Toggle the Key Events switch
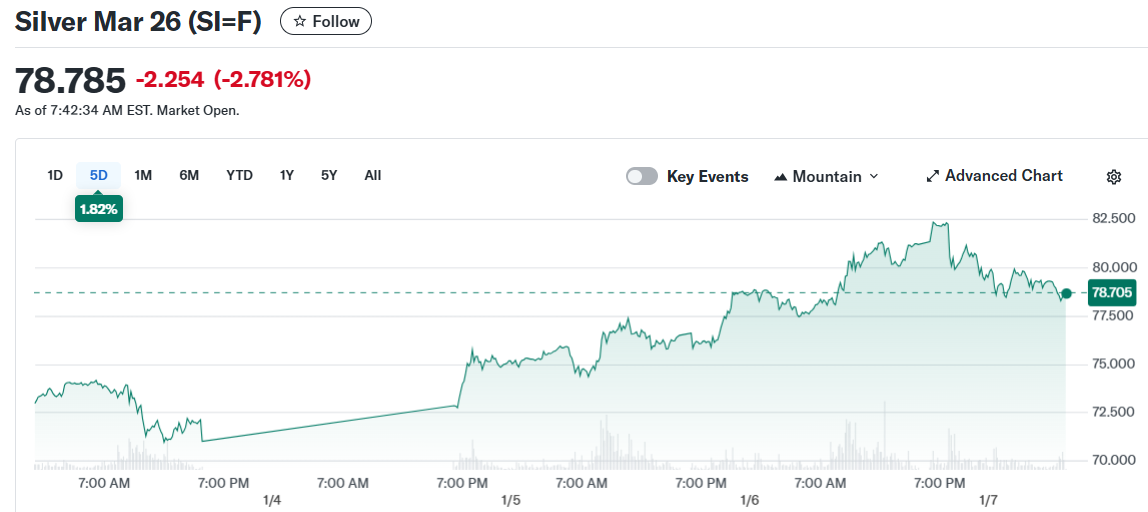Screen dimensions: 1148x512 [642, 176]
